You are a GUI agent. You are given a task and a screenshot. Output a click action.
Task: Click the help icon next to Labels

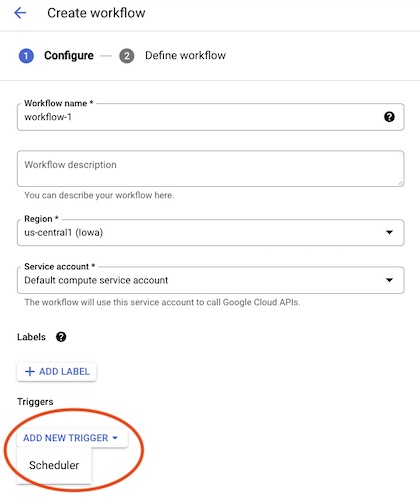pyautogui.click(x=61, y=337)
